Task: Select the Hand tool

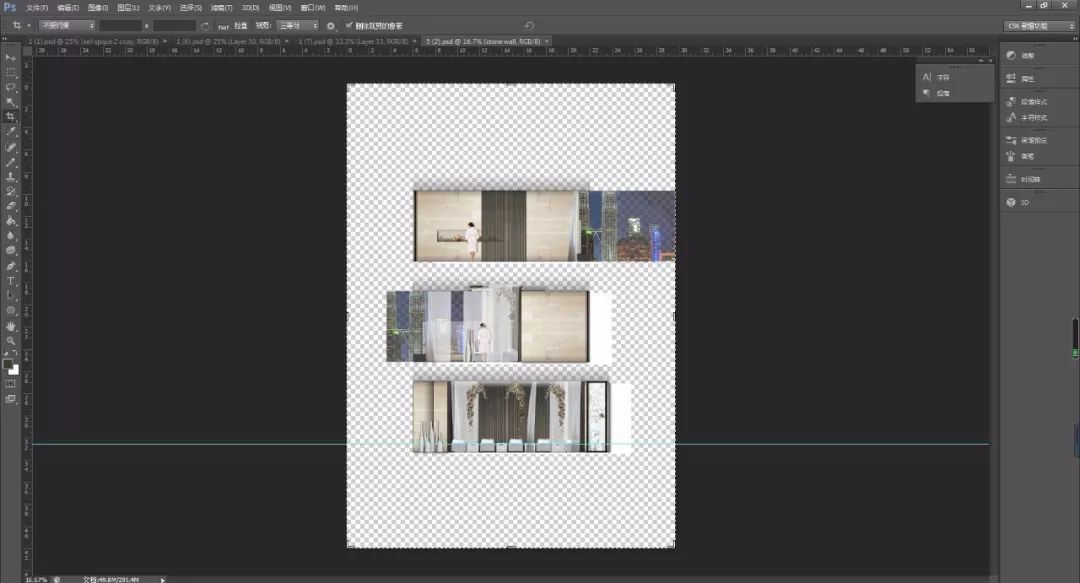Action: tap(11, 326)
